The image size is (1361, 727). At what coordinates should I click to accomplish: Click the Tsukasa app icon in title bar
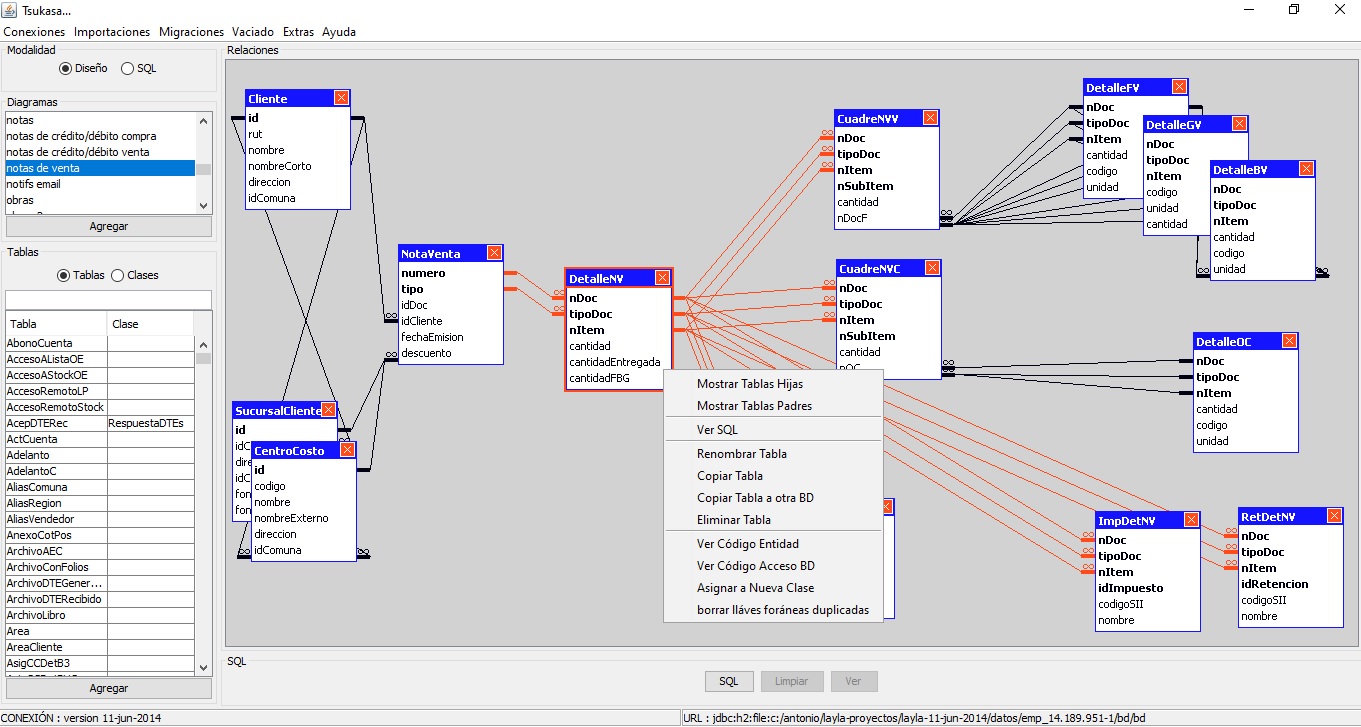click(x=11, y=10)
